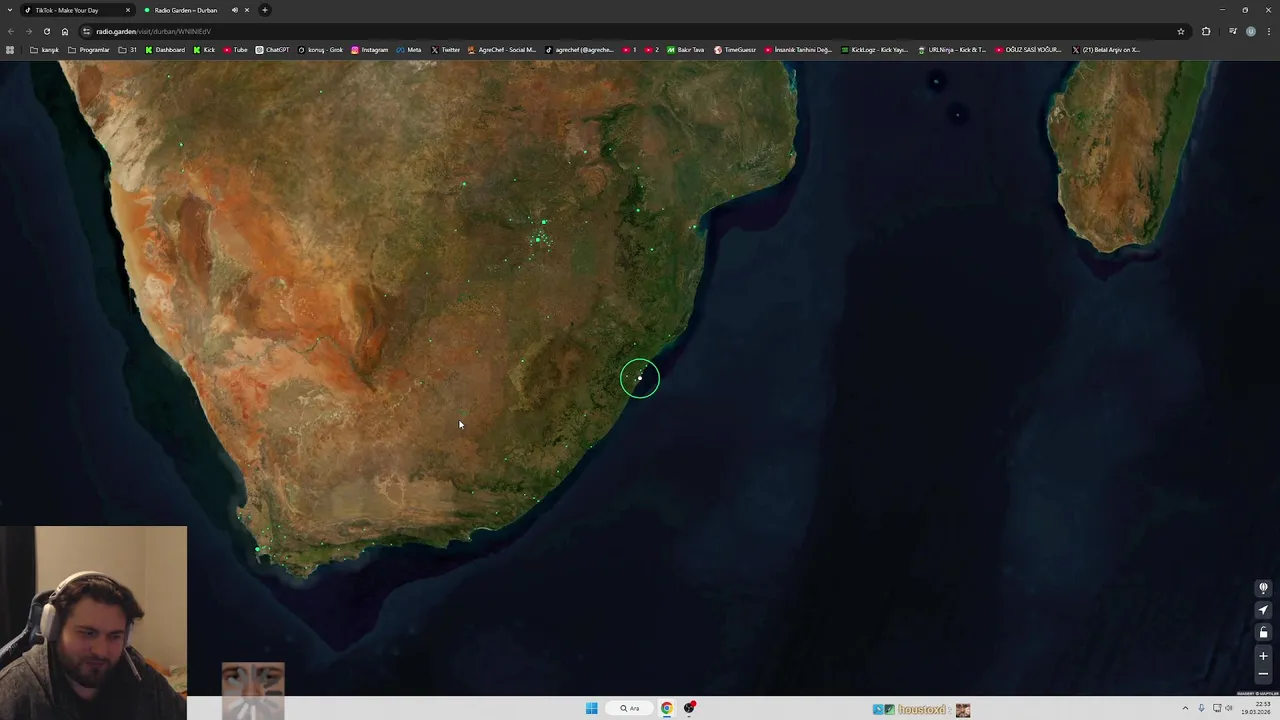Open the Kick bookmark
1280x720 pixels.
pos(204,50)
